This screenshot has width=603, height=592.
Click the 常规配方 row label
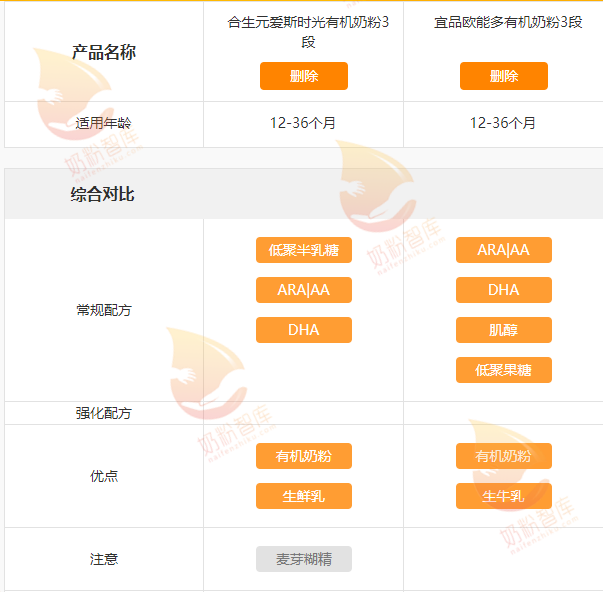(103, 310)
